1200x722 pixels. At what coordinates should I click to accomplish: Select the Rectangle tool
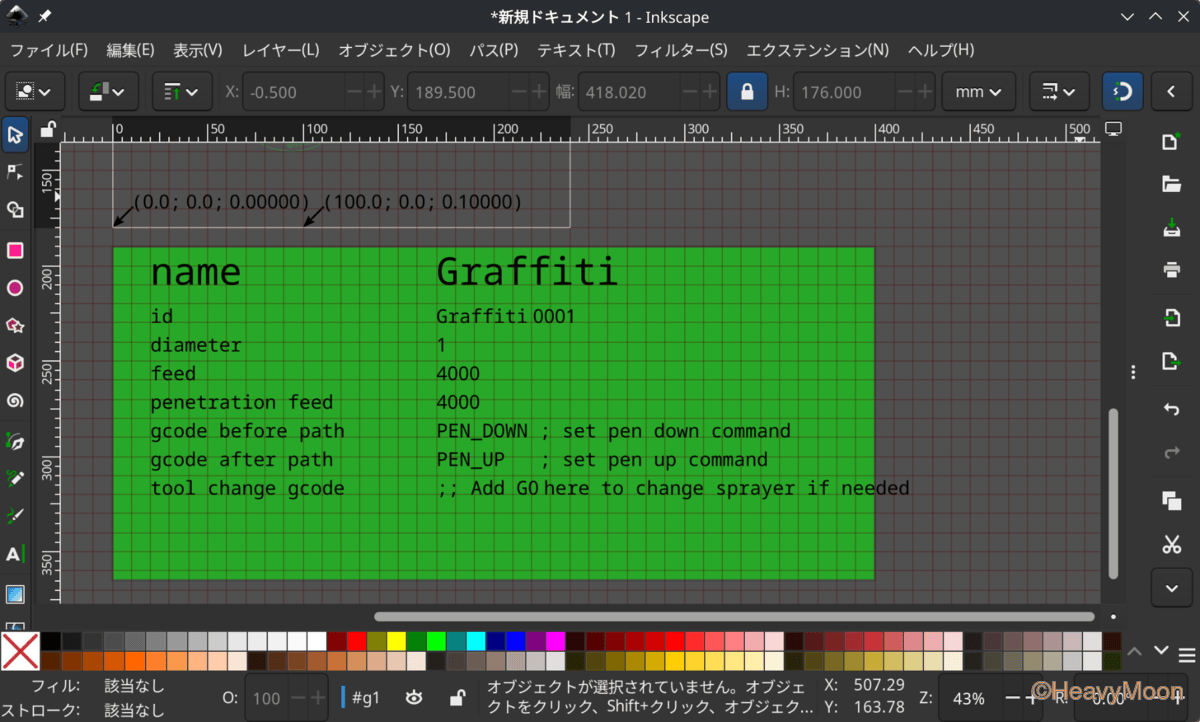click(15, 249)
